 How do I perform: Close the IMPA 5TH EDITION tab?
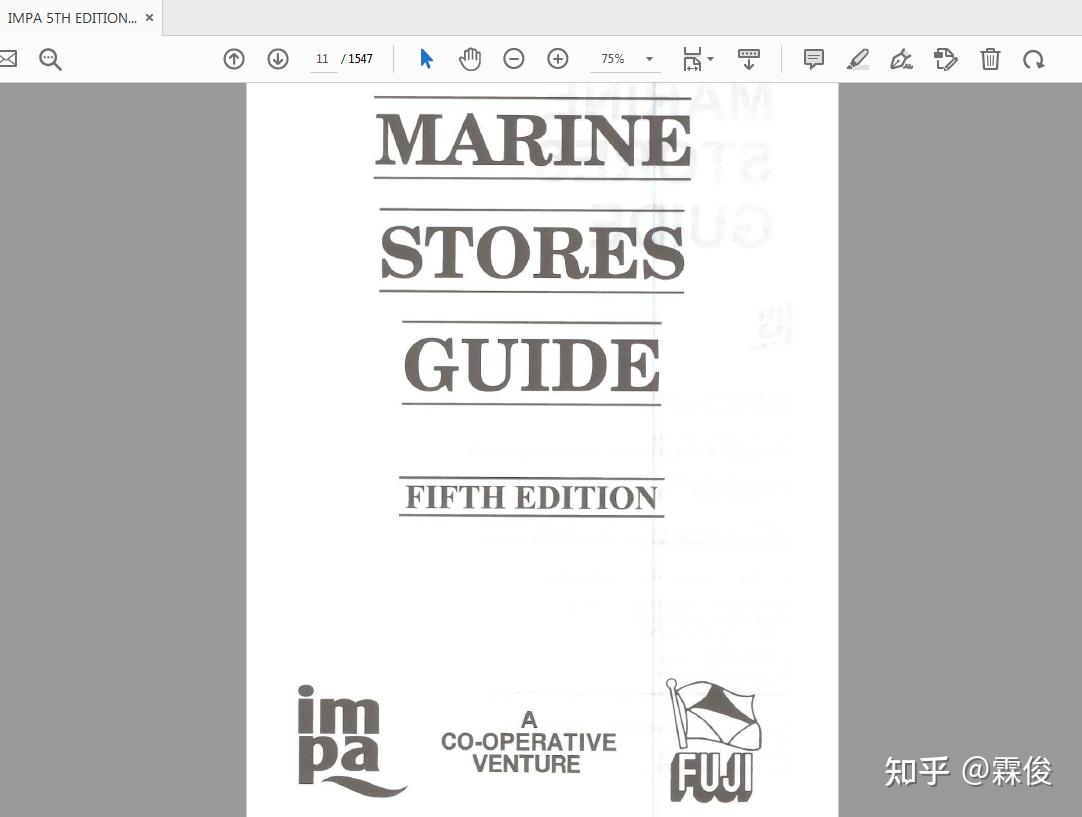click(x=148, y=17)
